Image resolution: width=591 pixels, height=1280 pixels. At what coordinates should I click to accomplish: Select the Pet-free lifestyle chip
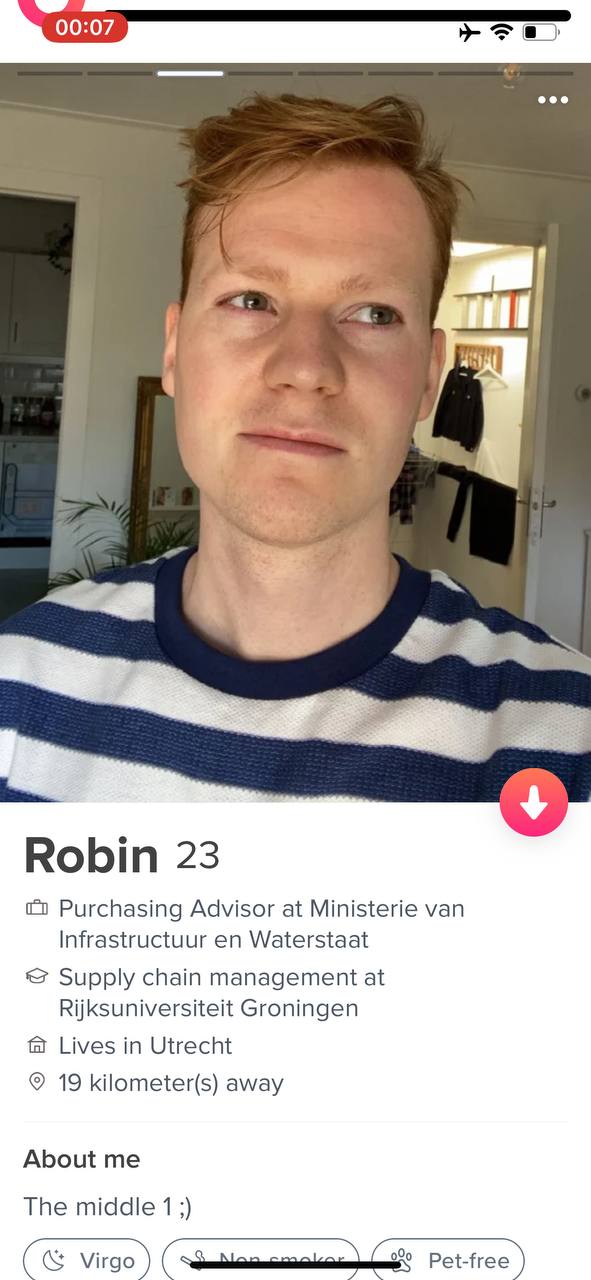click(x=447, y=1260)
